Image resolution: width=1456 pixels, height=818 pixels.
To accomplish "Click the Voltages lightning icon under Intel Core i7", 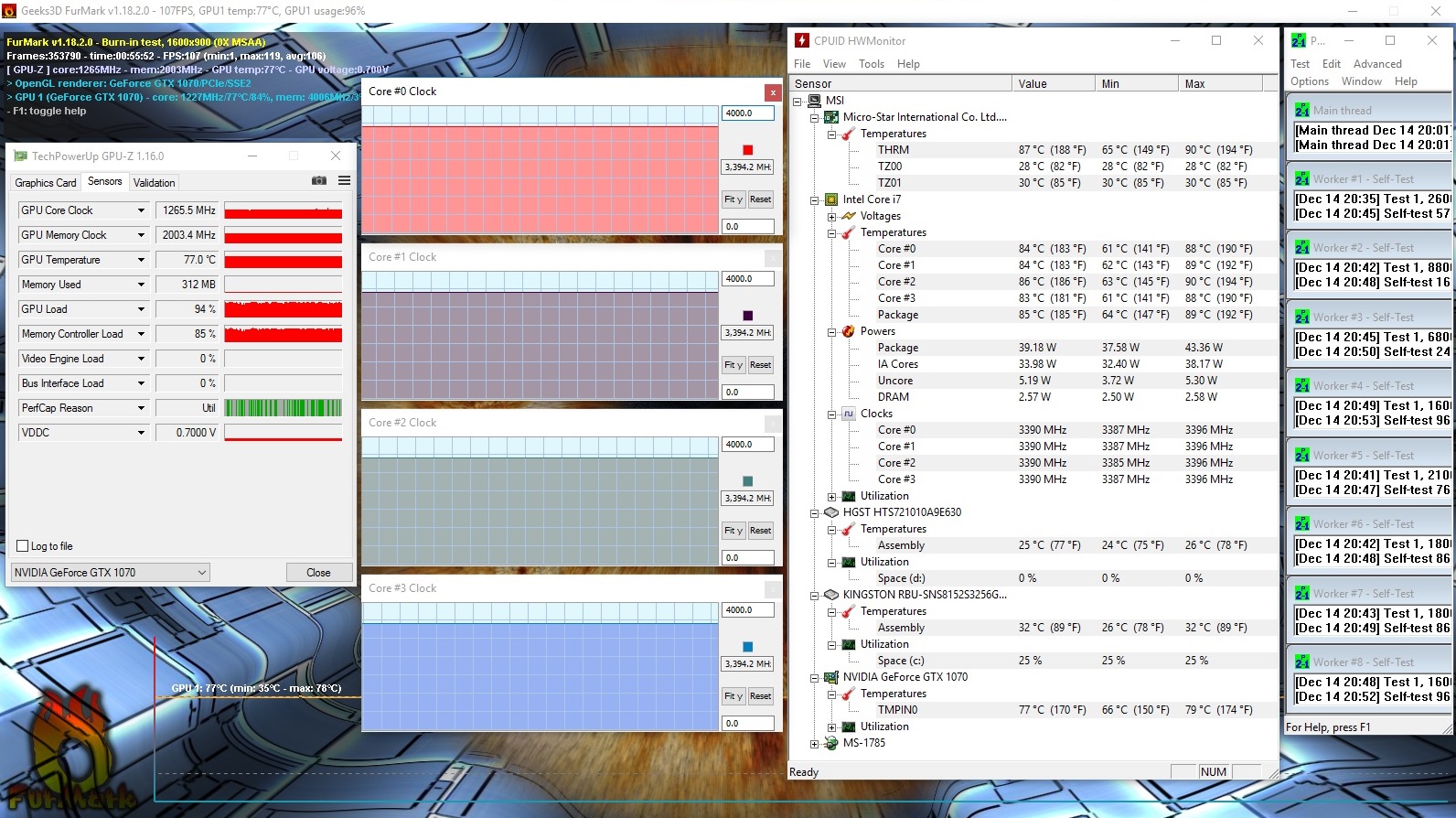I will point(849,216).
